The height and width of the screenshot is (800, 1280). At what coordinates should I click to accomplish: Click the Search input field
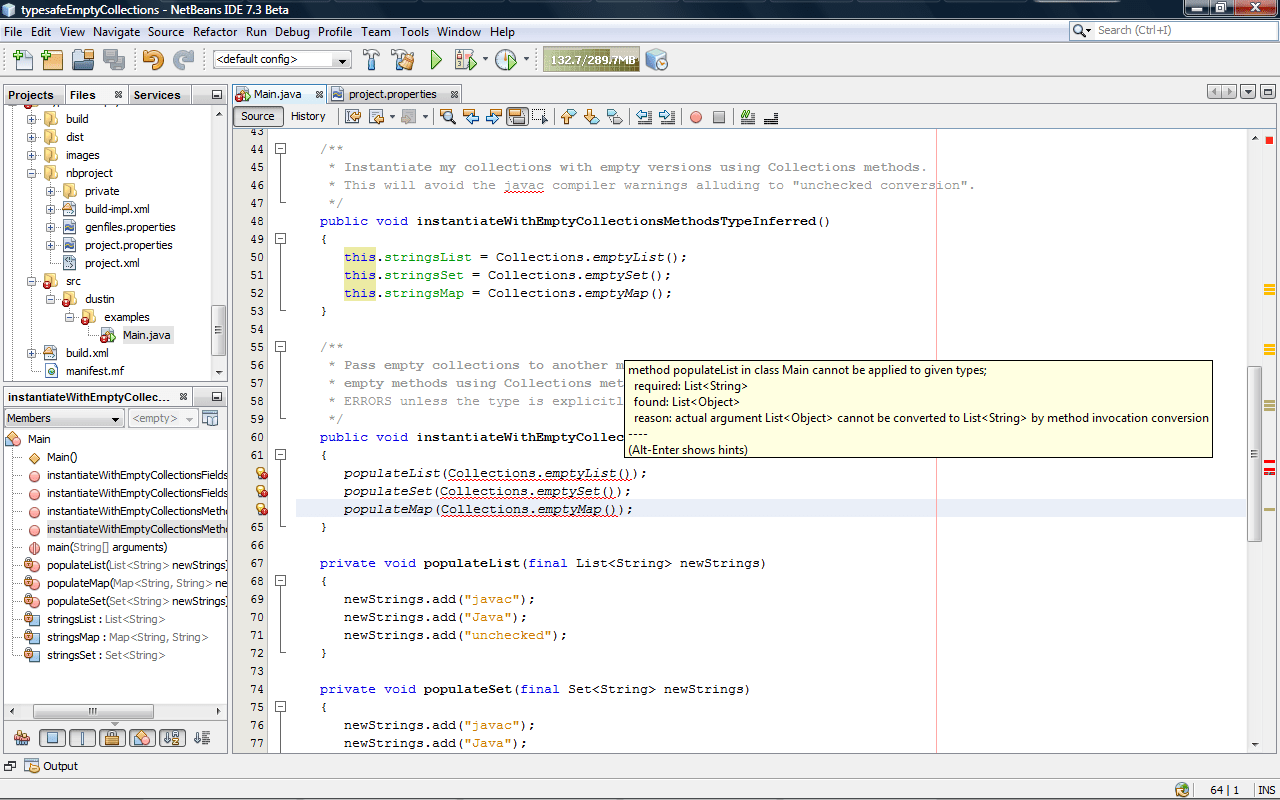point(1180,31)
